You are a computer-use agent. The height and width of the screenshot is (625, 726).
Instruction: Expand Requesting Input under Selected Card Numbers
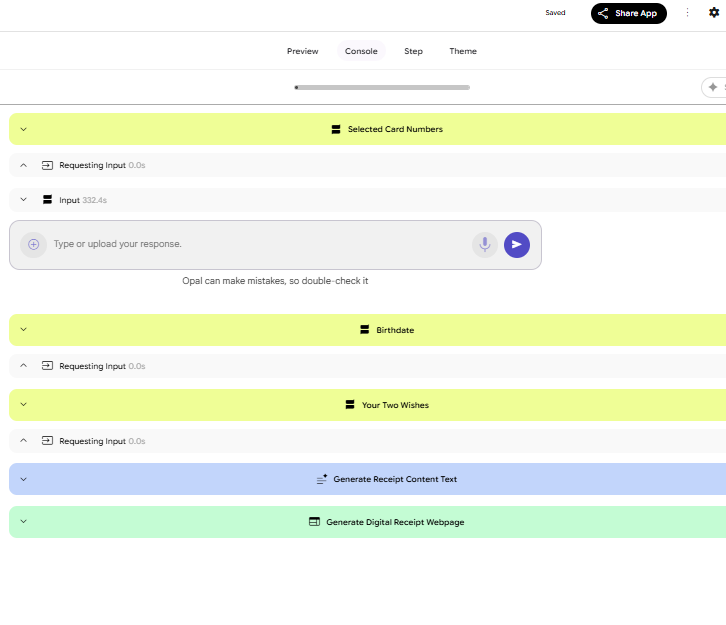click(24, 165)
